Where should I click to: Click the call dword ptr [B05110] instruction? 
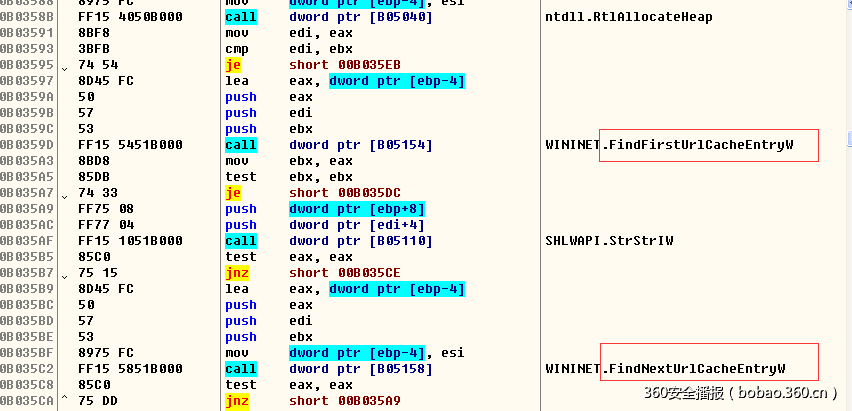click(x=329, y=241)
